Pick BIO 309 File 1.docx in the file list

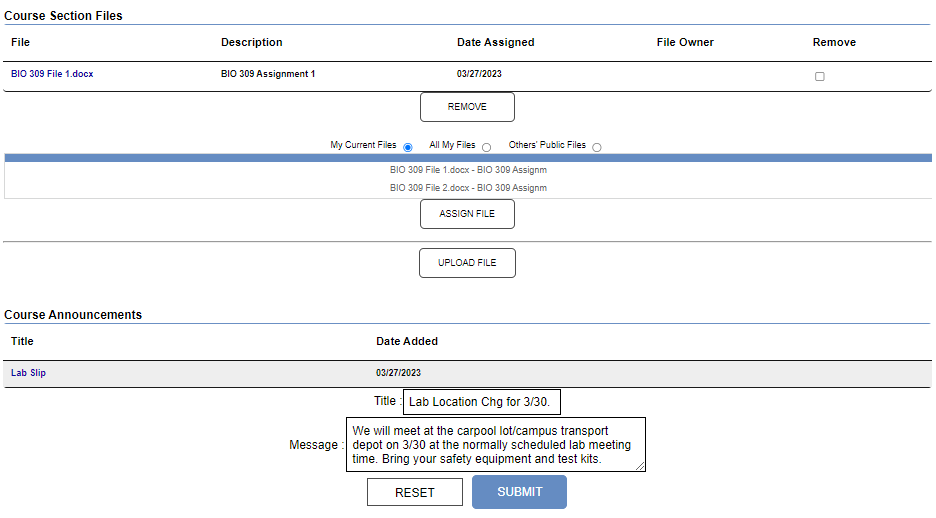[468, 170]
